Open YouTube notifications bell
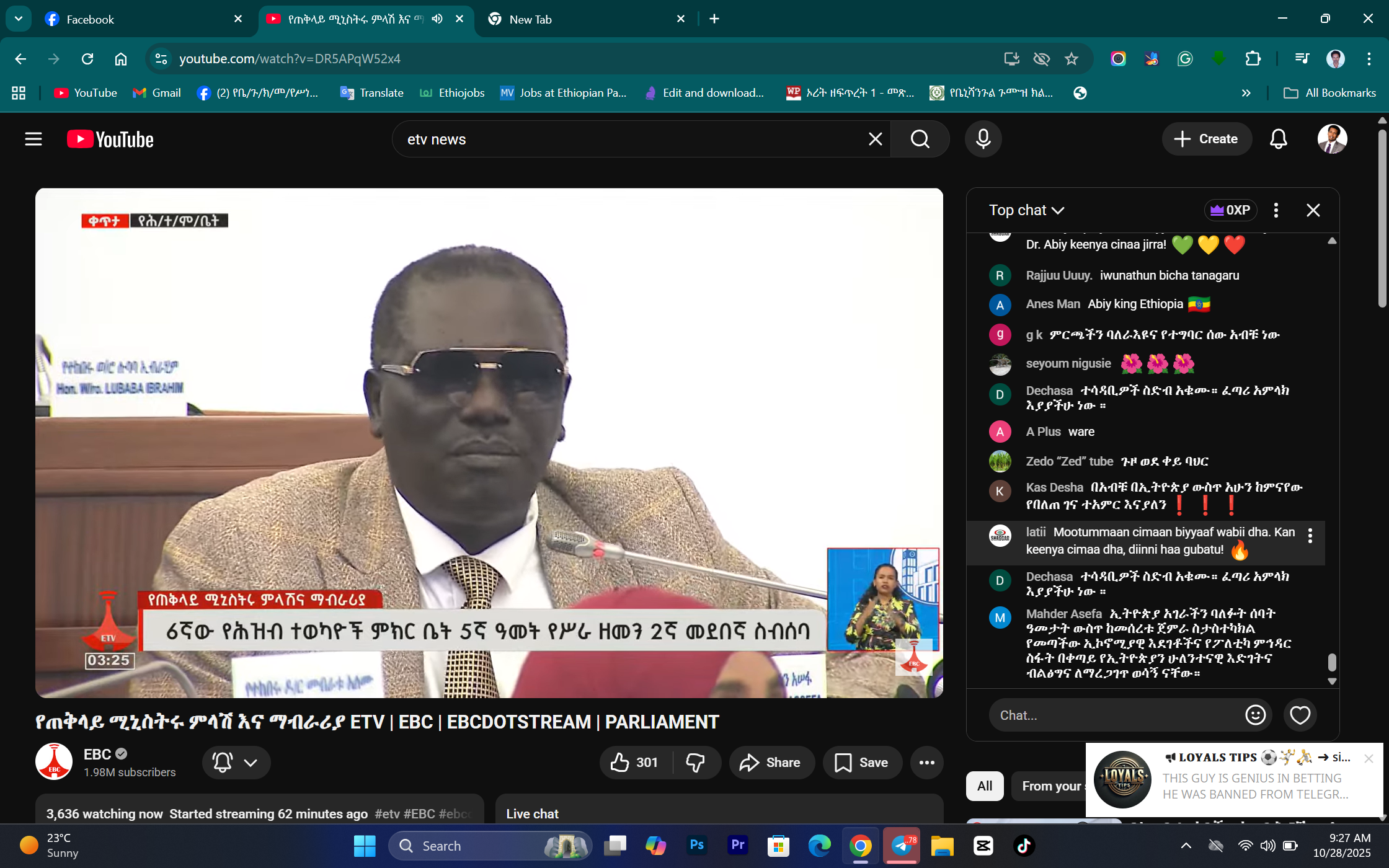 pos(1278,139)
